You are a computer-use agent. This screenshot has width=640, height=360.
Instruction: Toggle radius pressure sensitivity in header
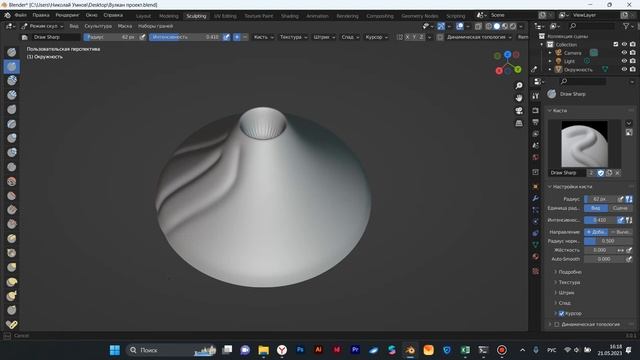pyautogui.click(x=142, y=37)
